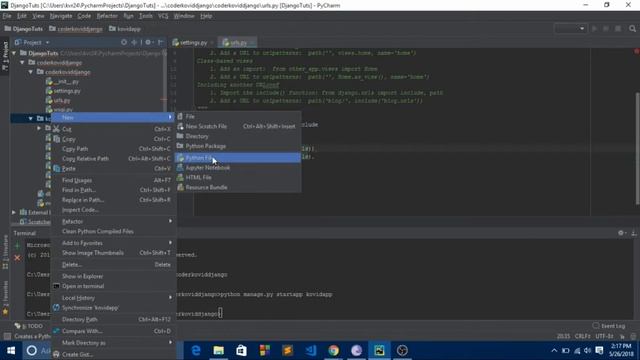Open Visual Studio Code from taskbar
The image size is (640, 360).
[311, 351]
